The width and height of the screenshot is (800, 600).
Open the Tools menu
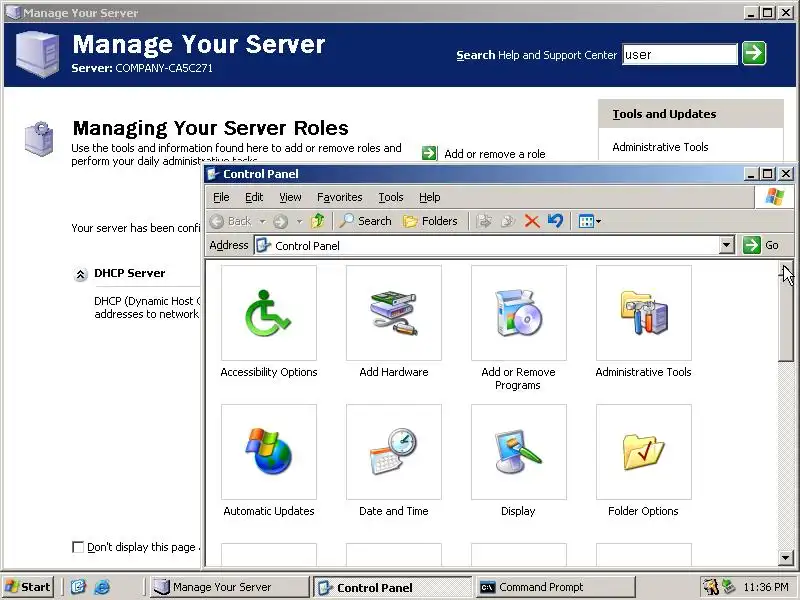tap(391, 197)
